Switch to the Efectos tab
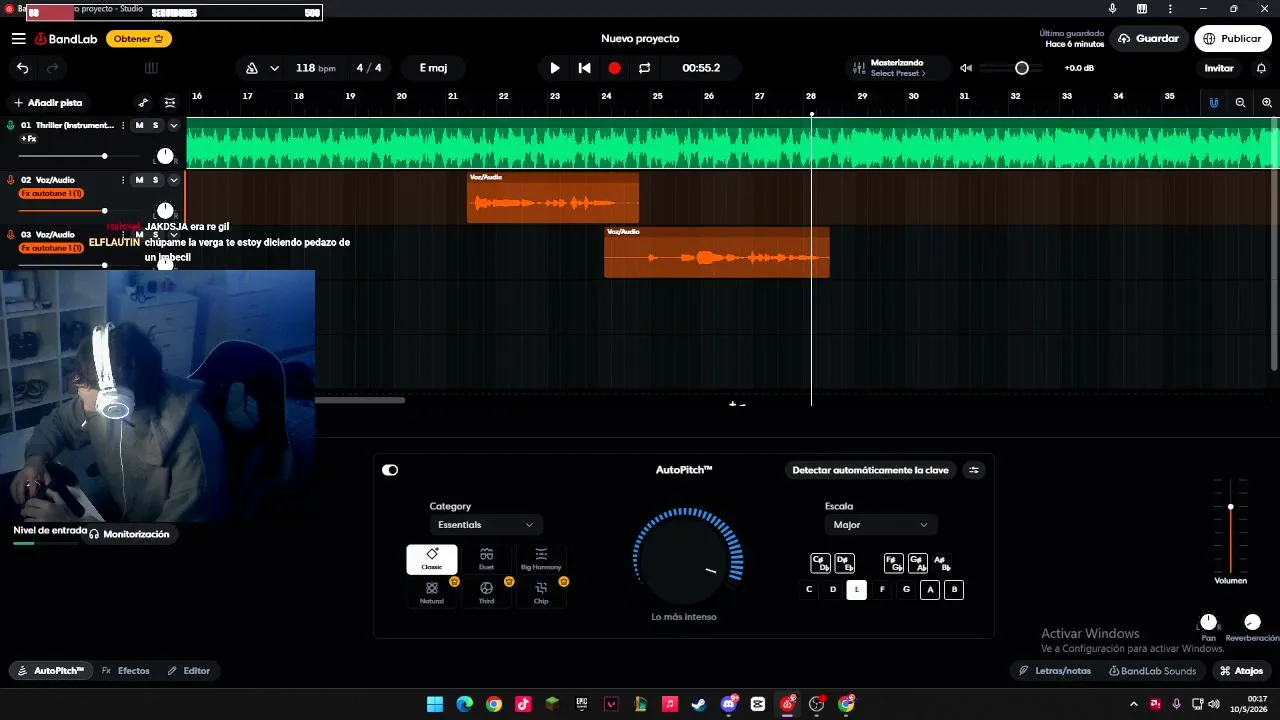This screenshot has height=720, width=1280. pyautogui.click(x=126, y=671)
